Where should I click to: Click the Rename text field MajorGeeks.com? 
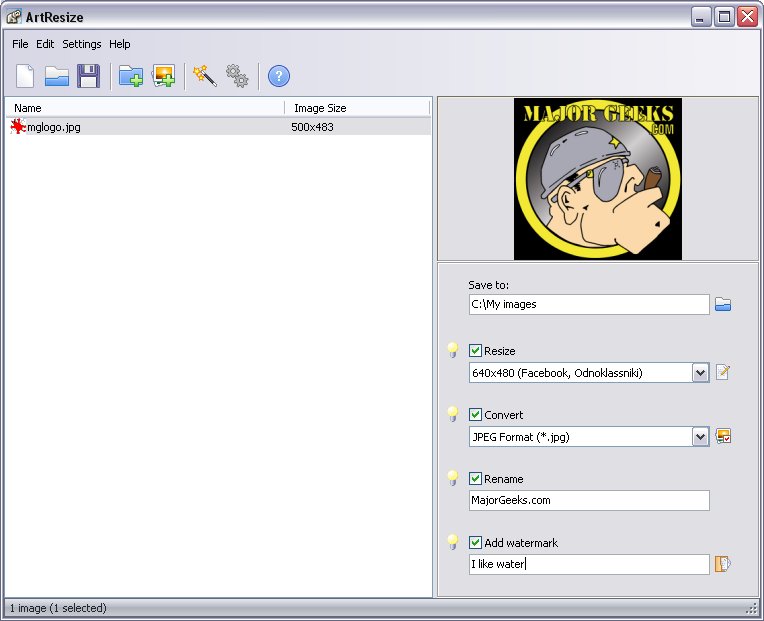point(589,500)
